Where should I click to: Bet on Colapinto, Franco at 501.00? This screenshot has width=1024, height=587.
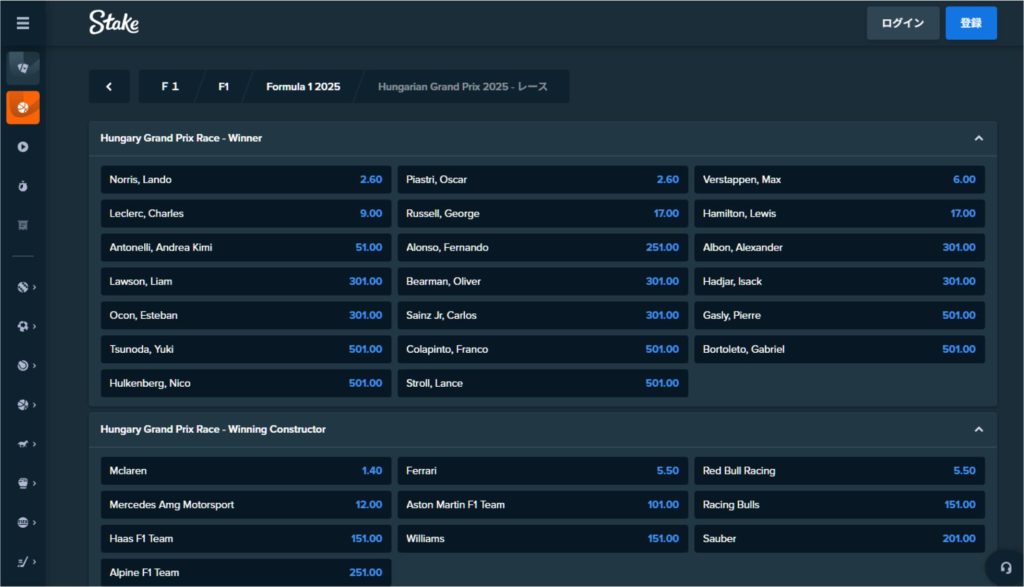coord(543,349)
